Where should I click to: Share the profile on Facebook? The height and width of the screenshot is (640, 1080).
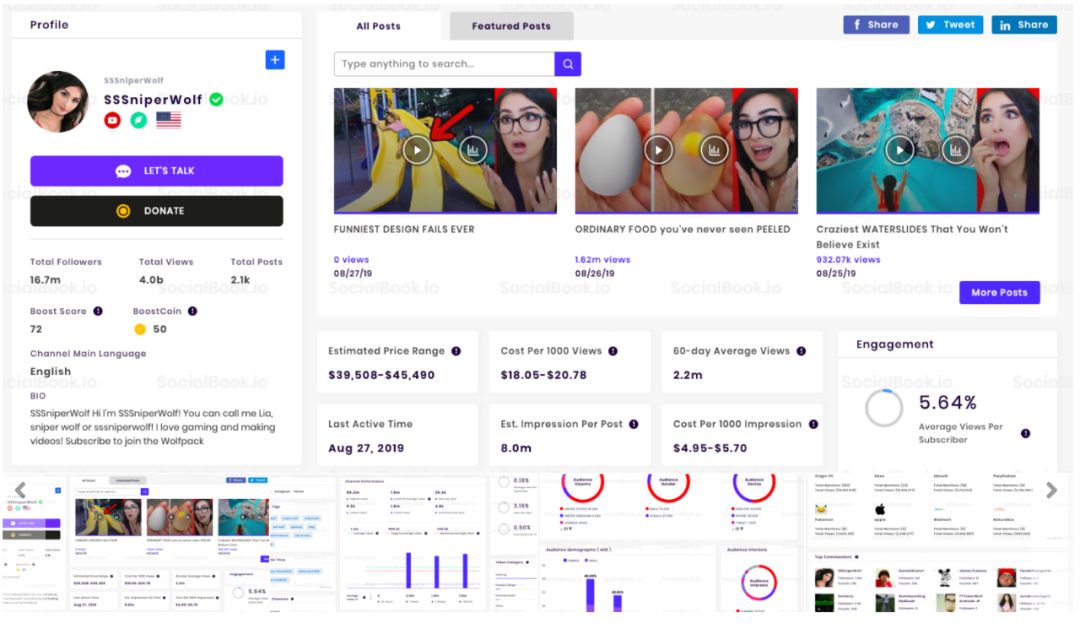[876, 25]
